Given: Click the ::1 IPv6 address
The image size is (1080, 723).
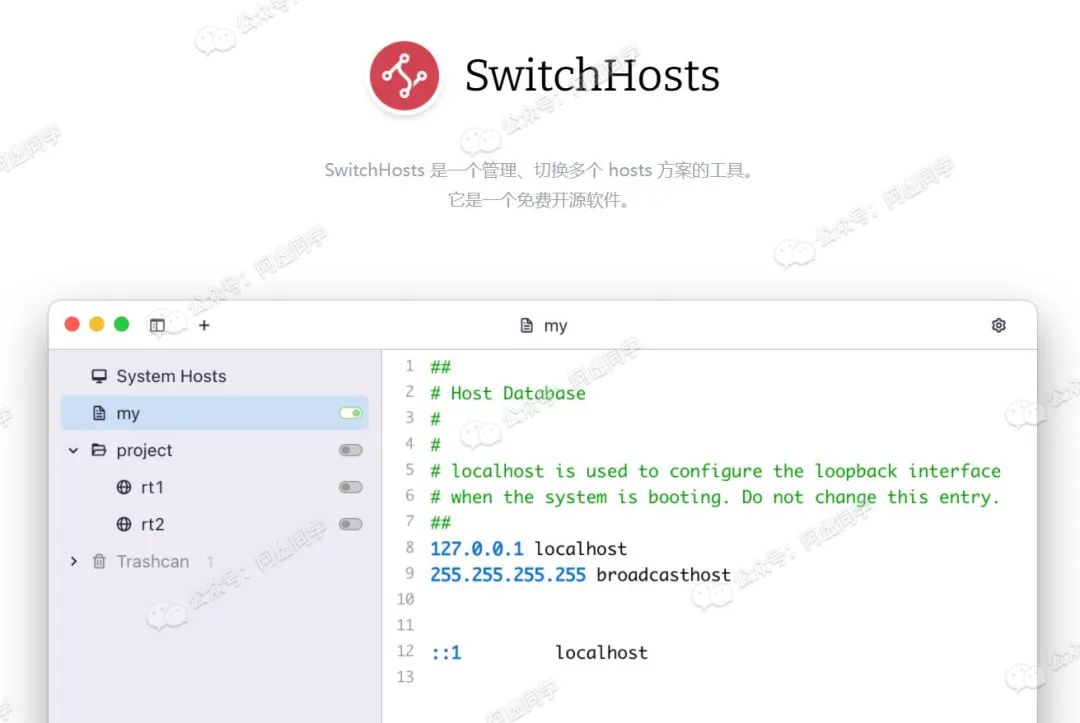Looking at the screenshot, I should click(x=446, y=653).
